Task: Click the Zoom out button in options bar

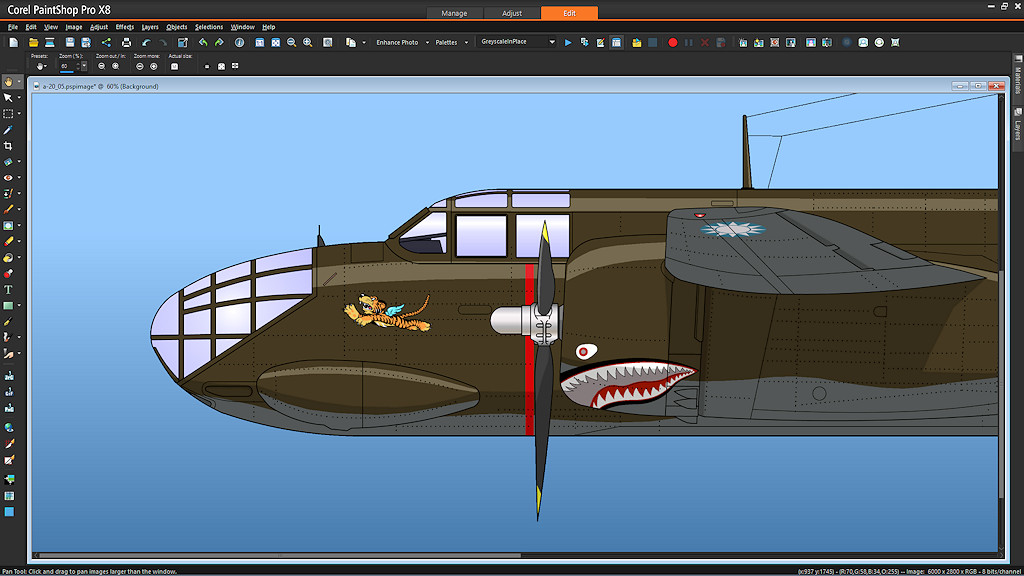Action: coord(101,67)
